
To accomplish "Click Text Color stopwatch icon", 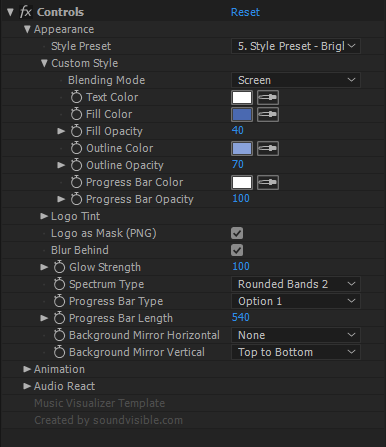I will click(76, 97).
